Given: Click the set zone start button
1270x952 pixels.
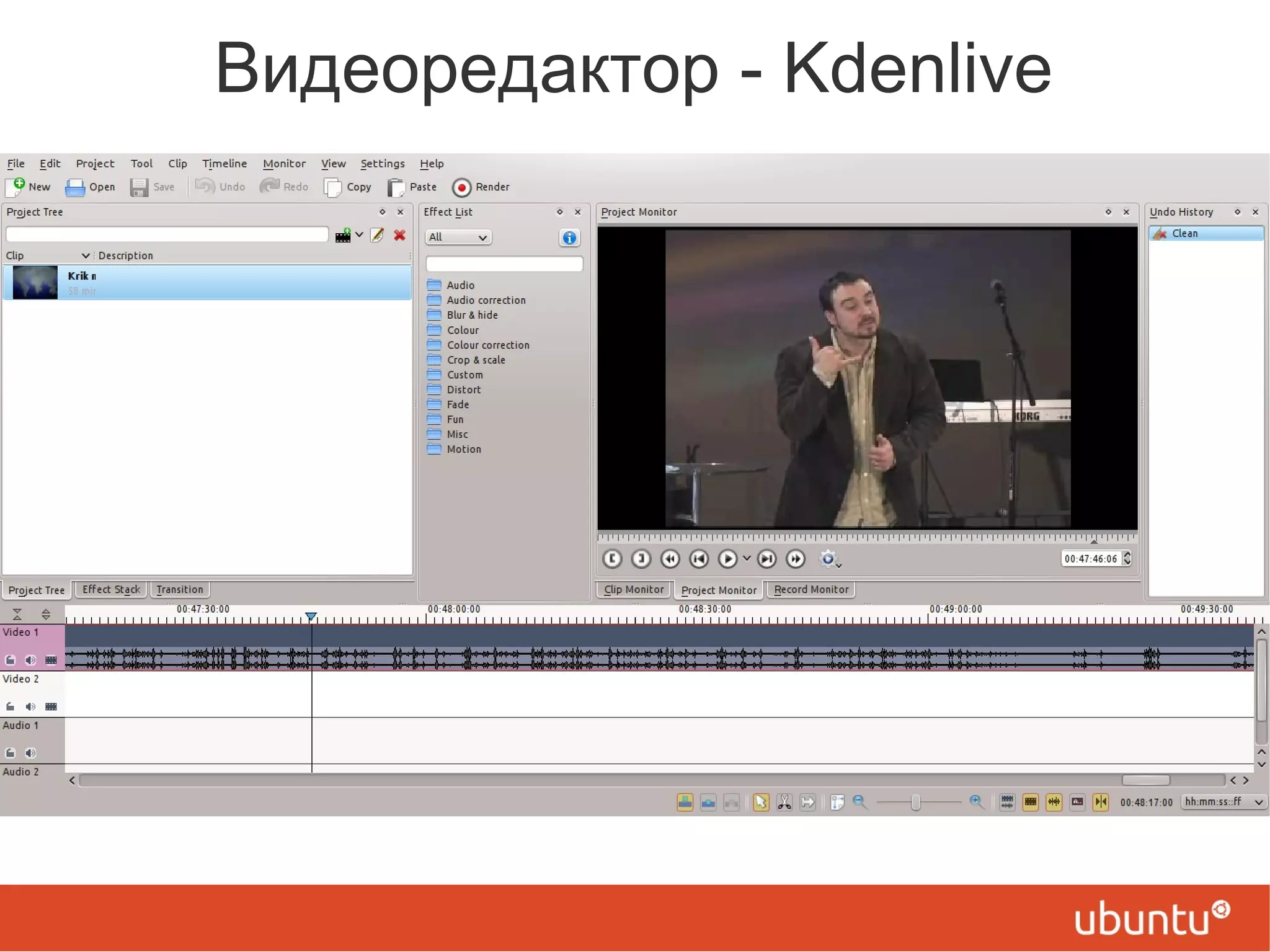Looking at the screenshot, I should [612, 559].
